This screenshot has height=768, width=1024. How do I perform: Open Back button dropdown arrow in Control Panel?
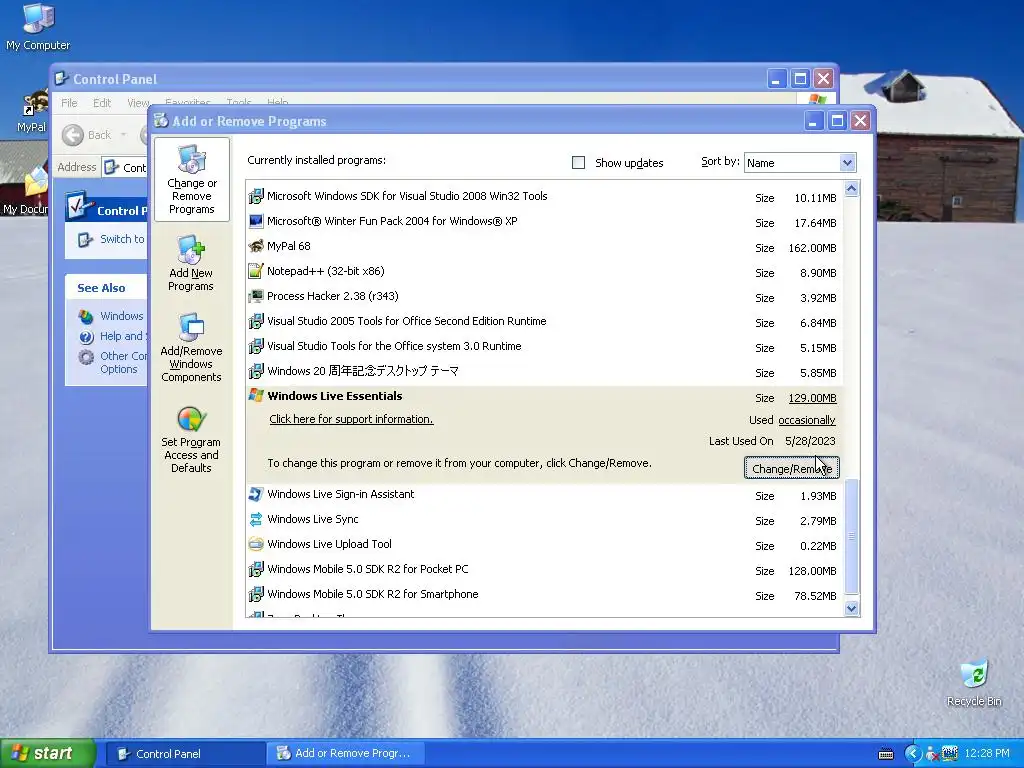(x=123, y=135)
